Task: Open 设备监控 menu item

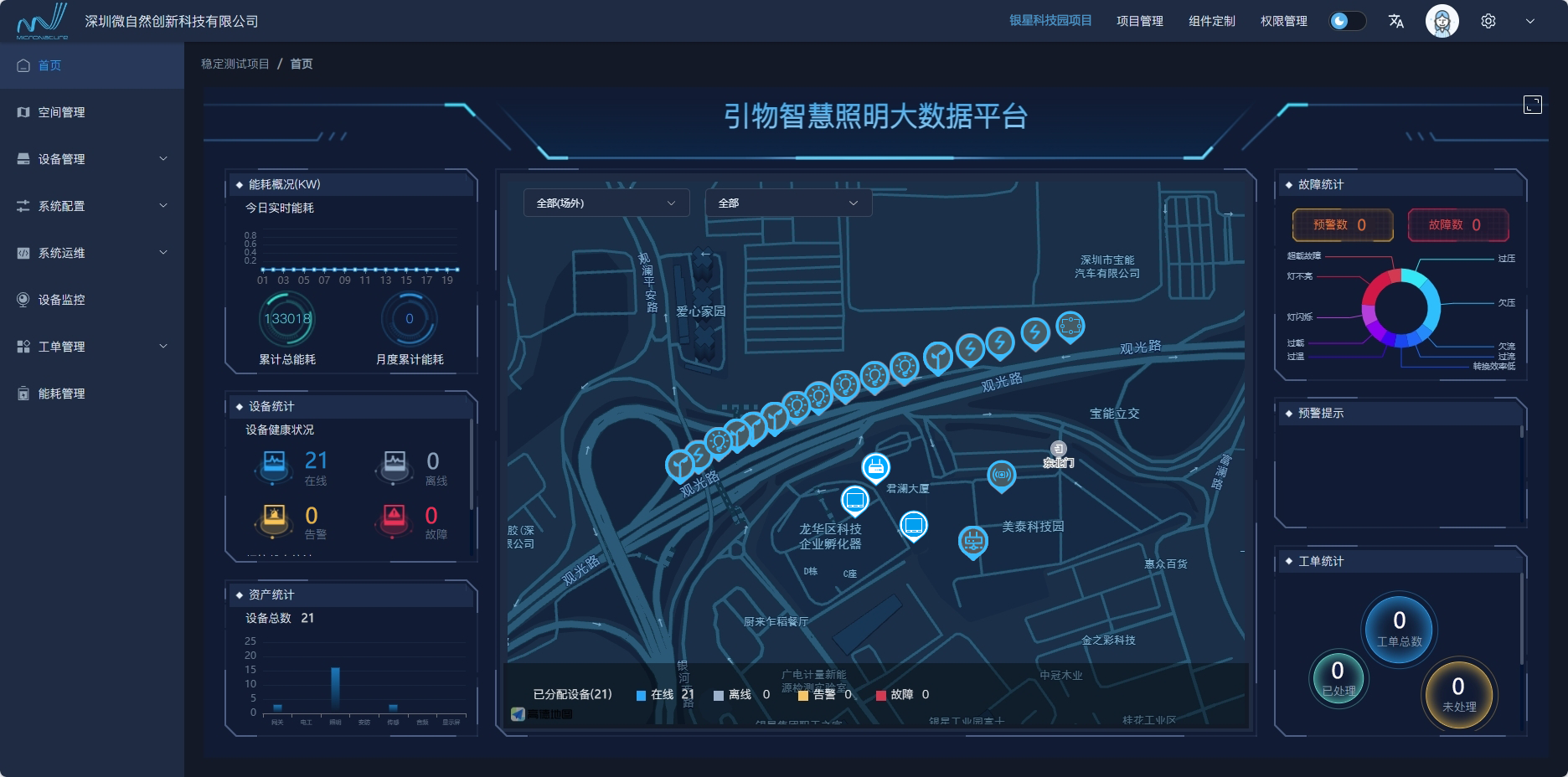Action: pyautogui.click(x=92, y=300)
